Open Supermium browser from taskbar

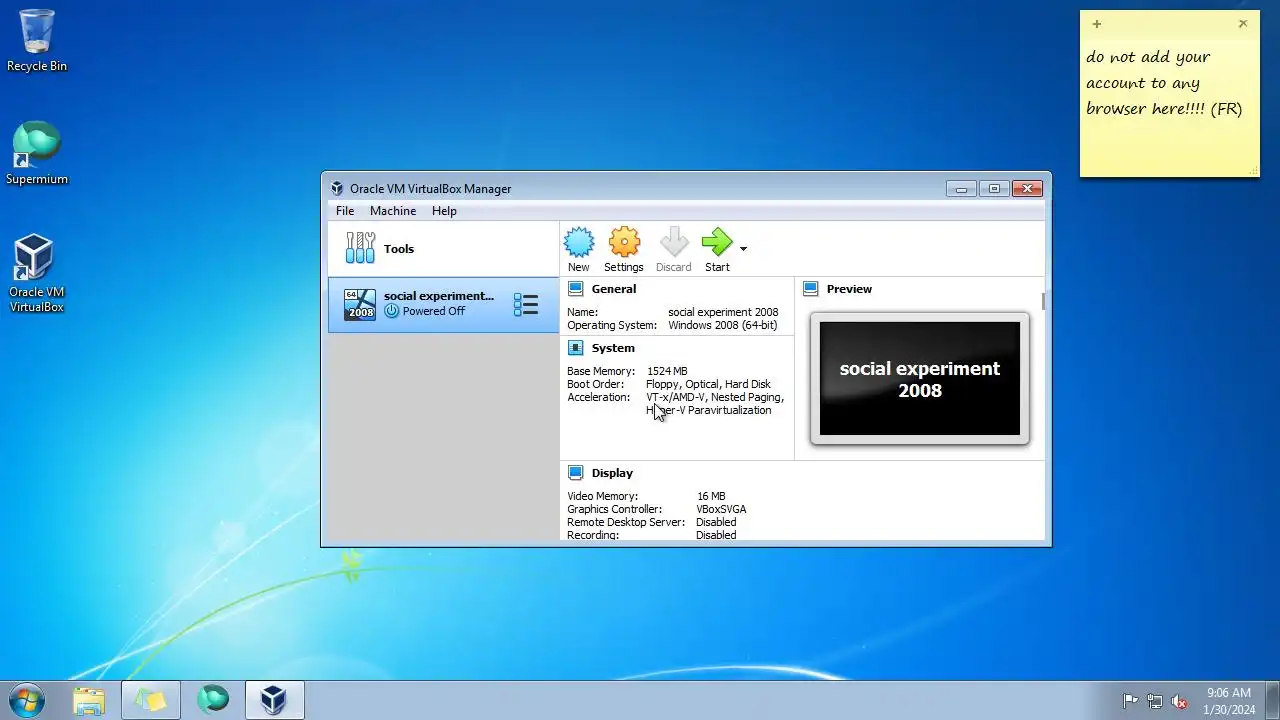point(213,700)
